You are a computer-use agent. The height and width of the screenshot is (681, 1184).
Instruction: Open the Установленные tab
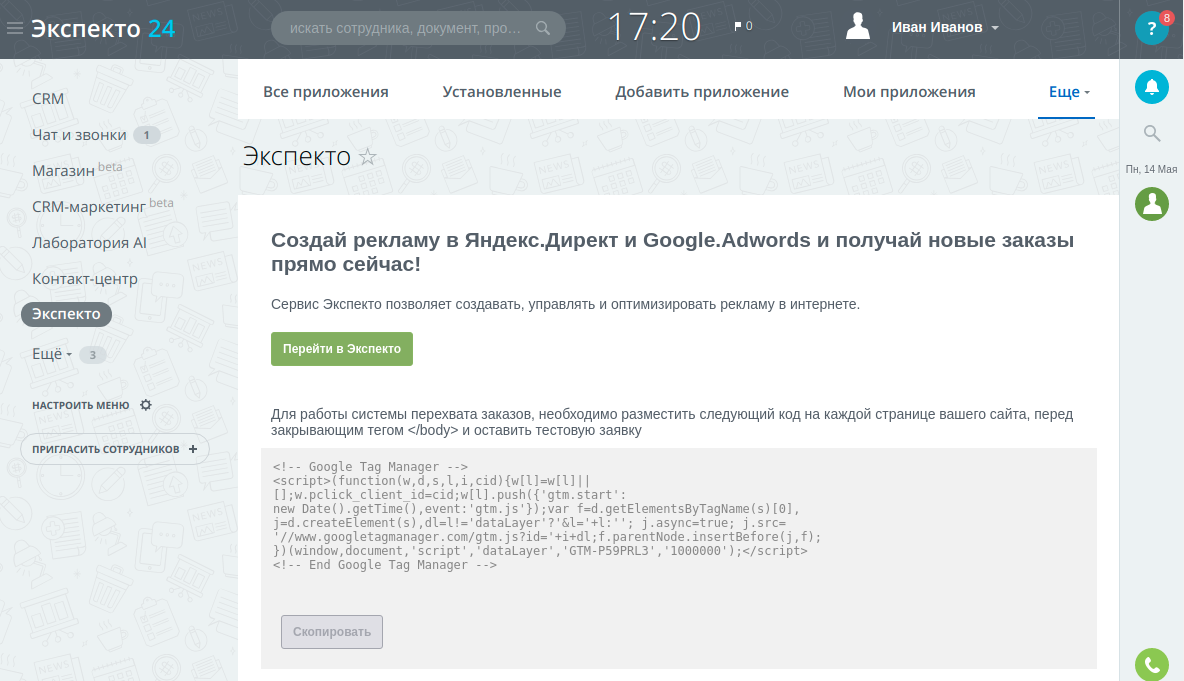coord(501,92)
